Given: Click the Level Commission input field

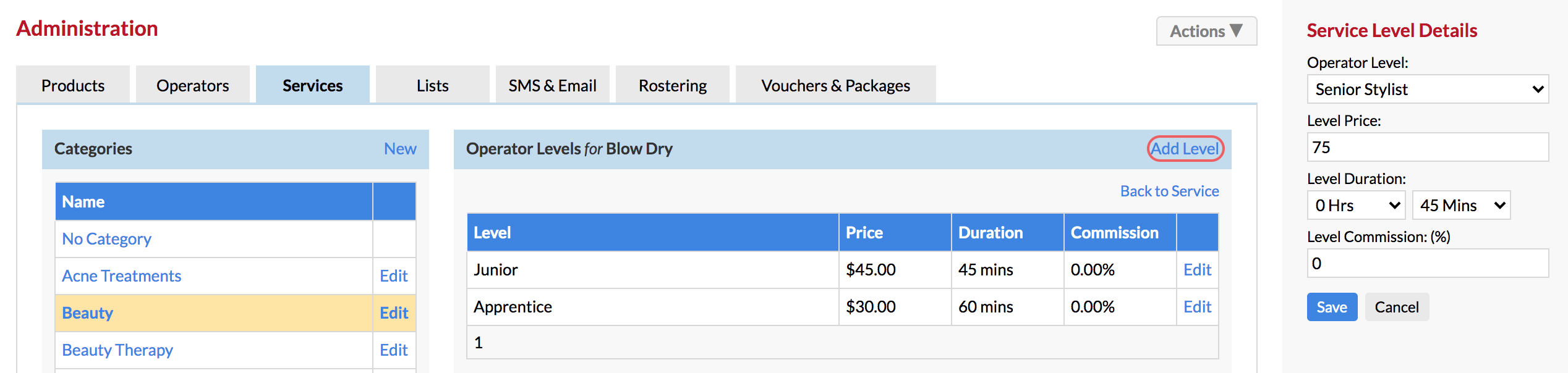Looking at the screenshot, I should tap(1428, 264).
